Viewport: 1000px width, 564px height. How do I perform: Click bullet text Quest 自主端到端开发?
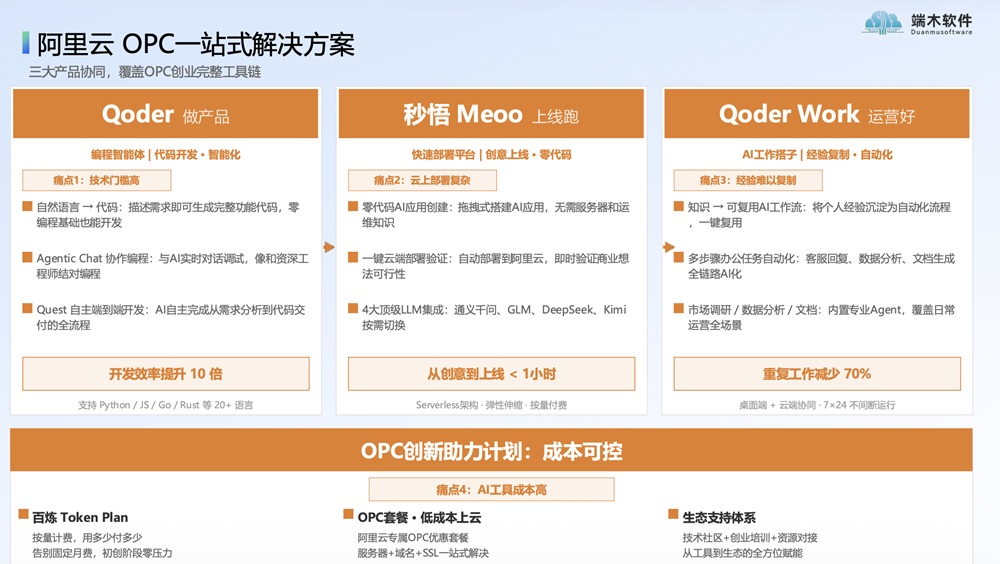point(92,309)
